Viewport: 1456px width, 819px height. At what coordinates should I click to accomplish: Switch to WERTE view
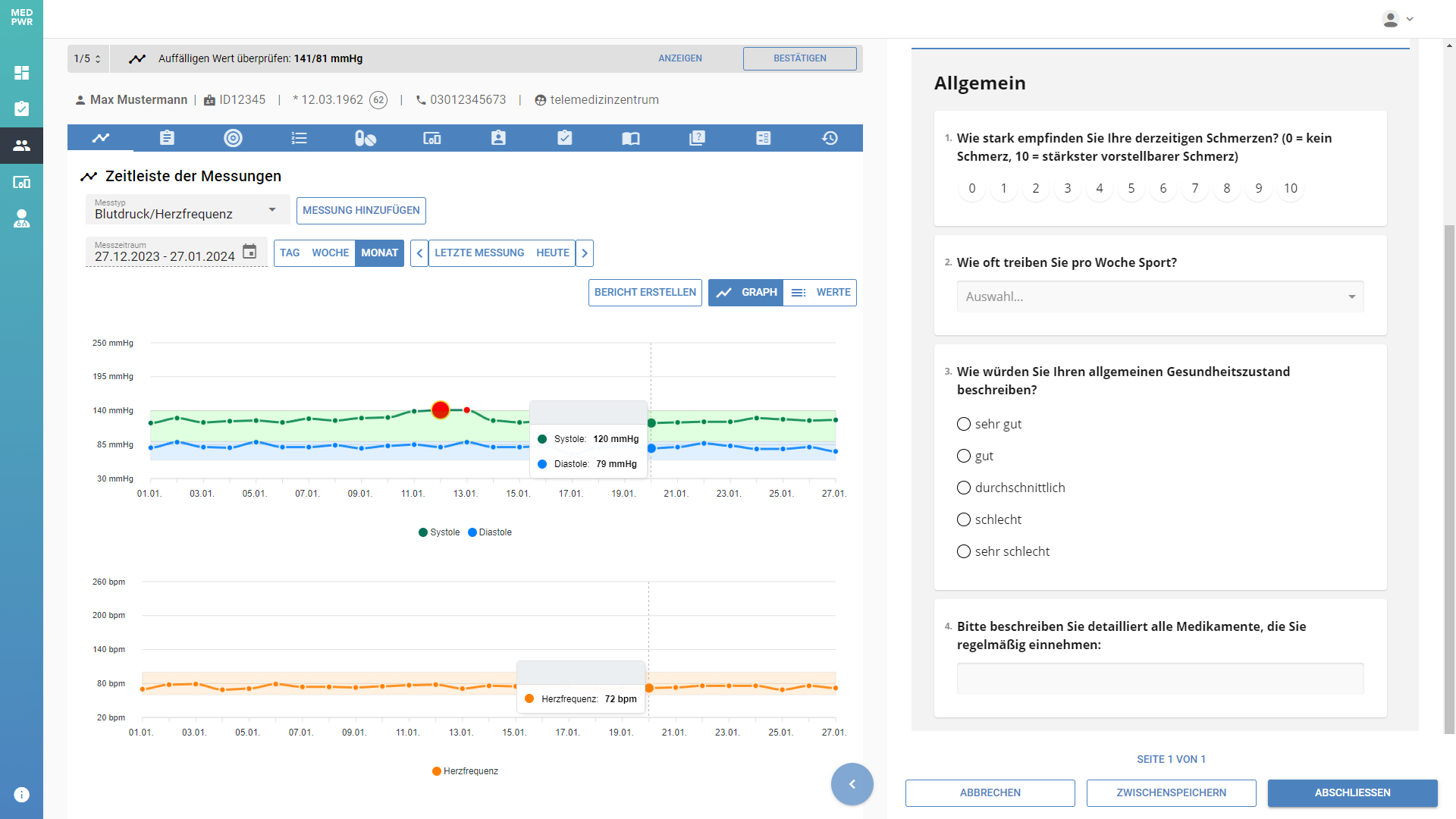(x=820, y=293)
